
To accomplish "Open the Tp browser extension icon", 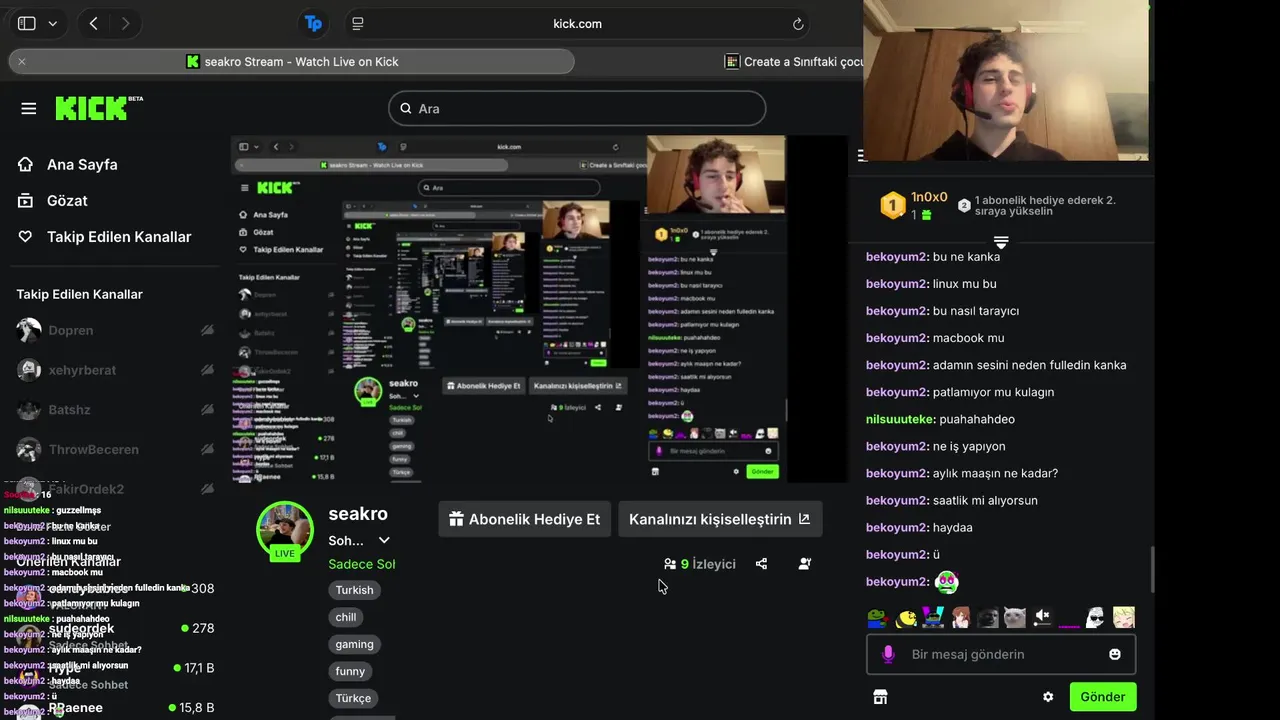I will click(314, 23).
